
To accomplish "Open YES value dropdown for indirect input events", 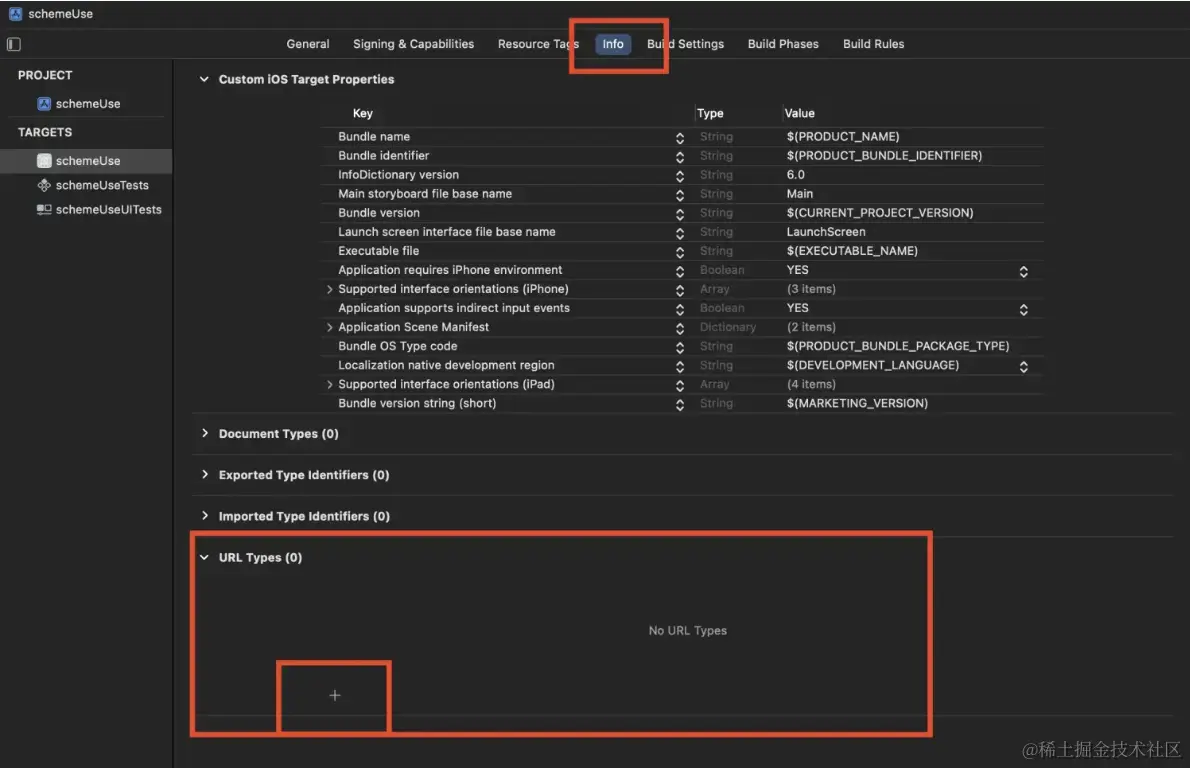I will coord(1024,309).
